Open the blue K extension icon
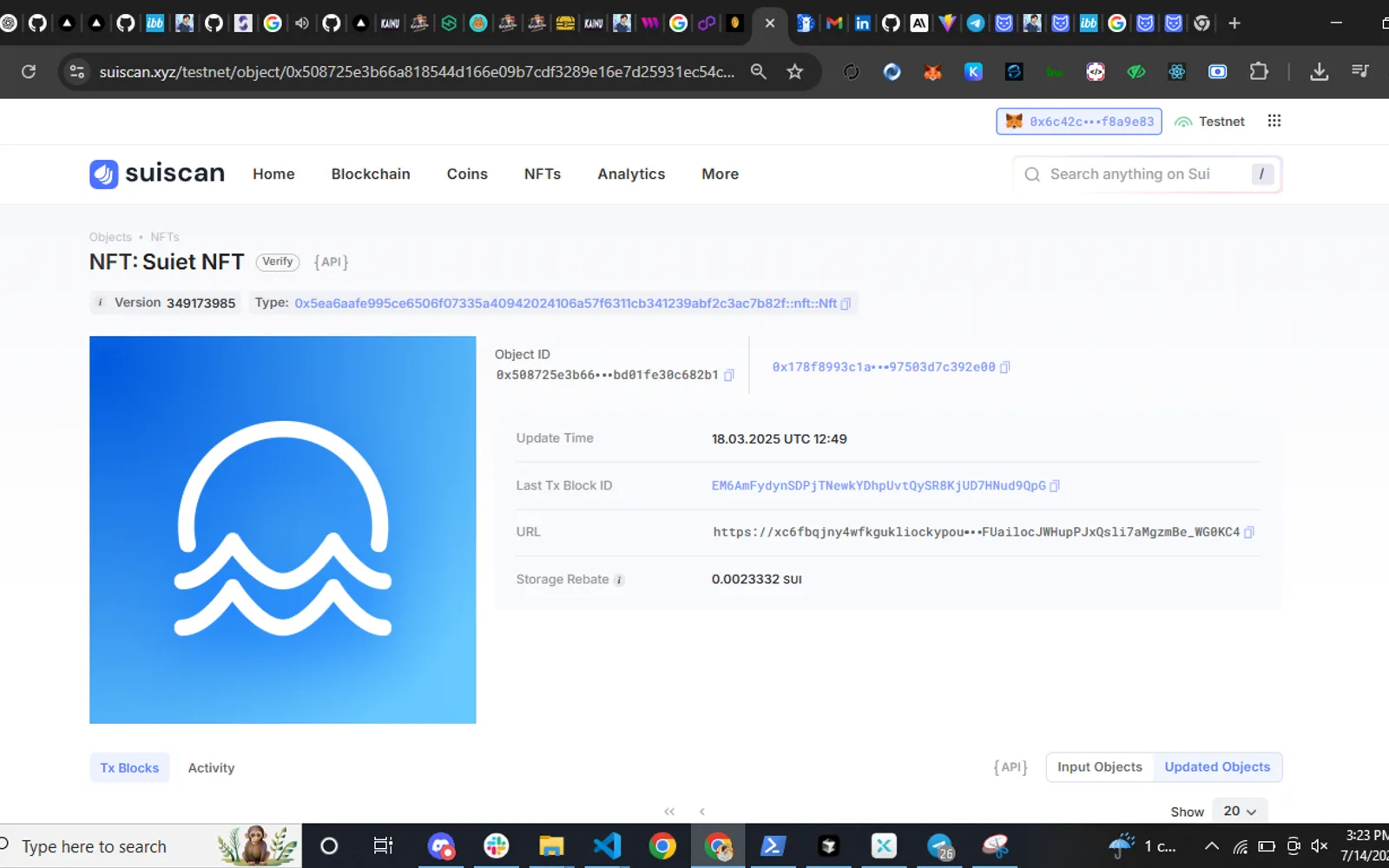The image size is (1389, 868). click(973, 72)
